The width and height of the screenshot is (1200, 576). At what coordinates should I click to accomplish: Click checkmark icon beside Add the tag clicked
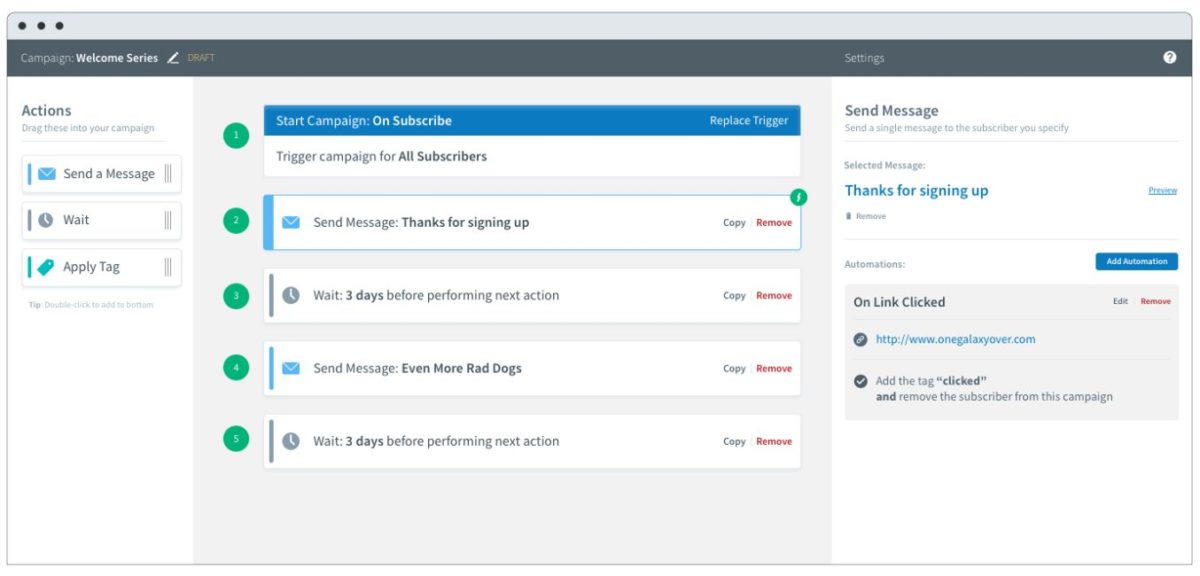point(860,381)
